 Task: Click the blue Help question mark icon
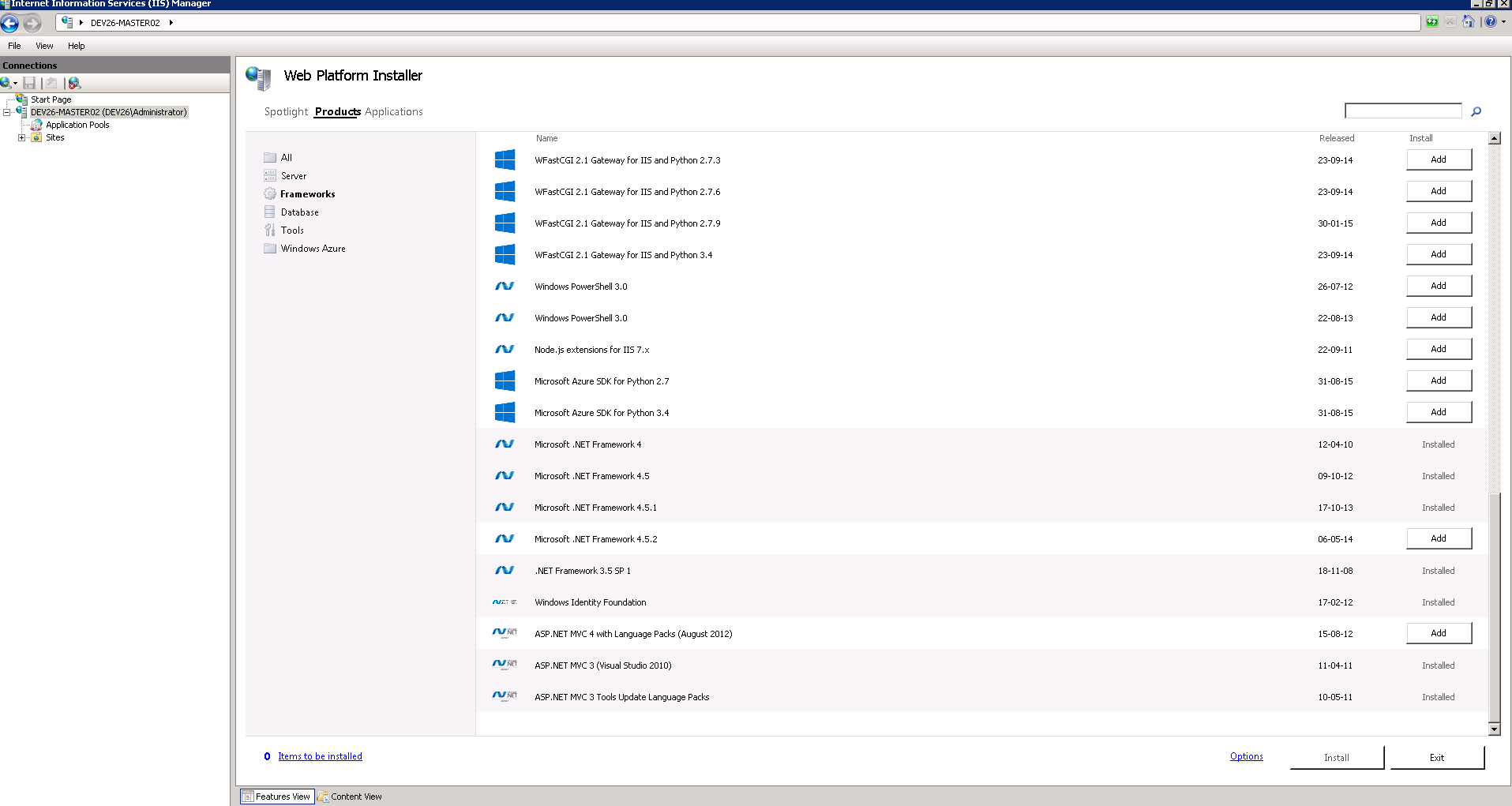pyautogui.click(x=1490, y=22)
